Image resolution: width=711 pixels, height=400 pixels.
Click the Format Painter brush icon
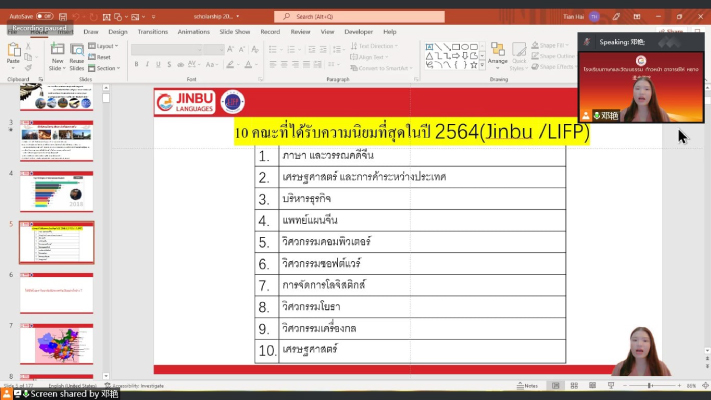tap(28, 68)
